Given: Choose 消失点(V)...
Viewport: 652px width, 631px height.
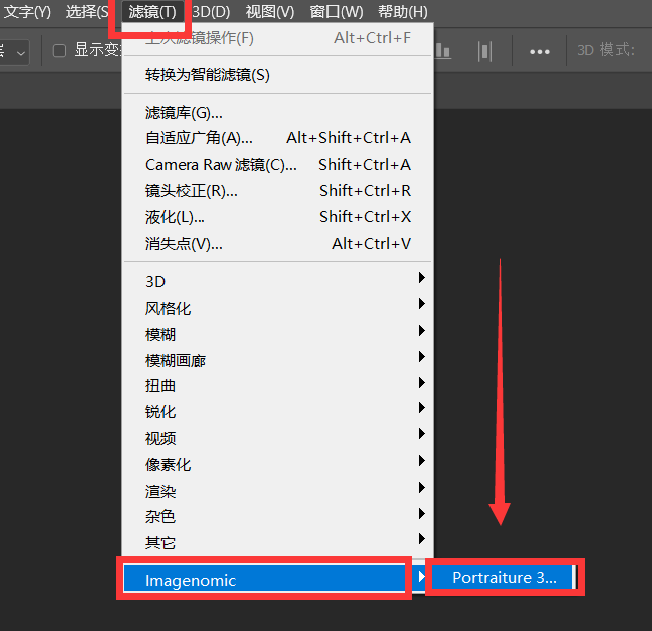Looking at the screenshot, I should click(277, 244).
